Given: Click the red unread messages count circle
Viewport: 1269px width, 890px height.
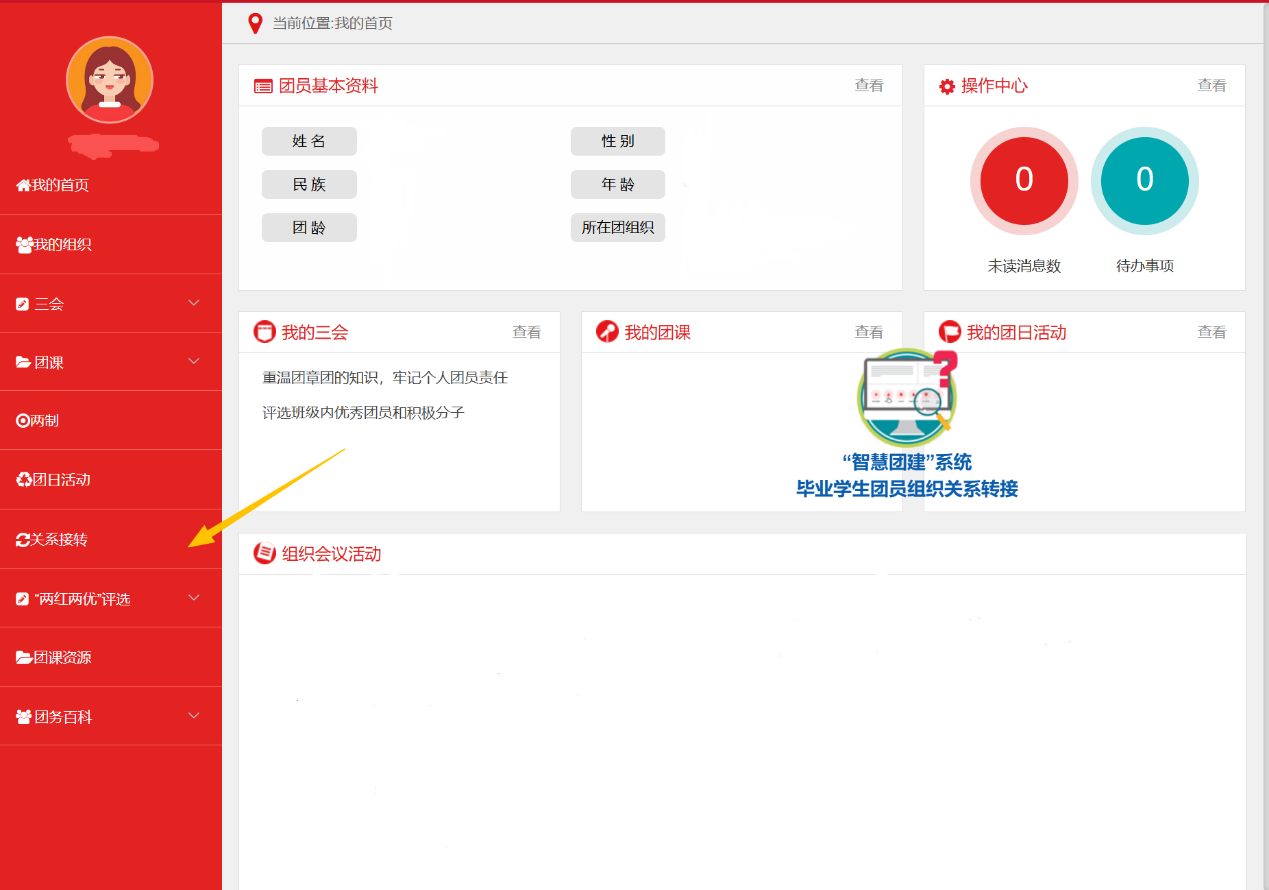Looking at the screenshot, I should click(x=1024, y=180).
